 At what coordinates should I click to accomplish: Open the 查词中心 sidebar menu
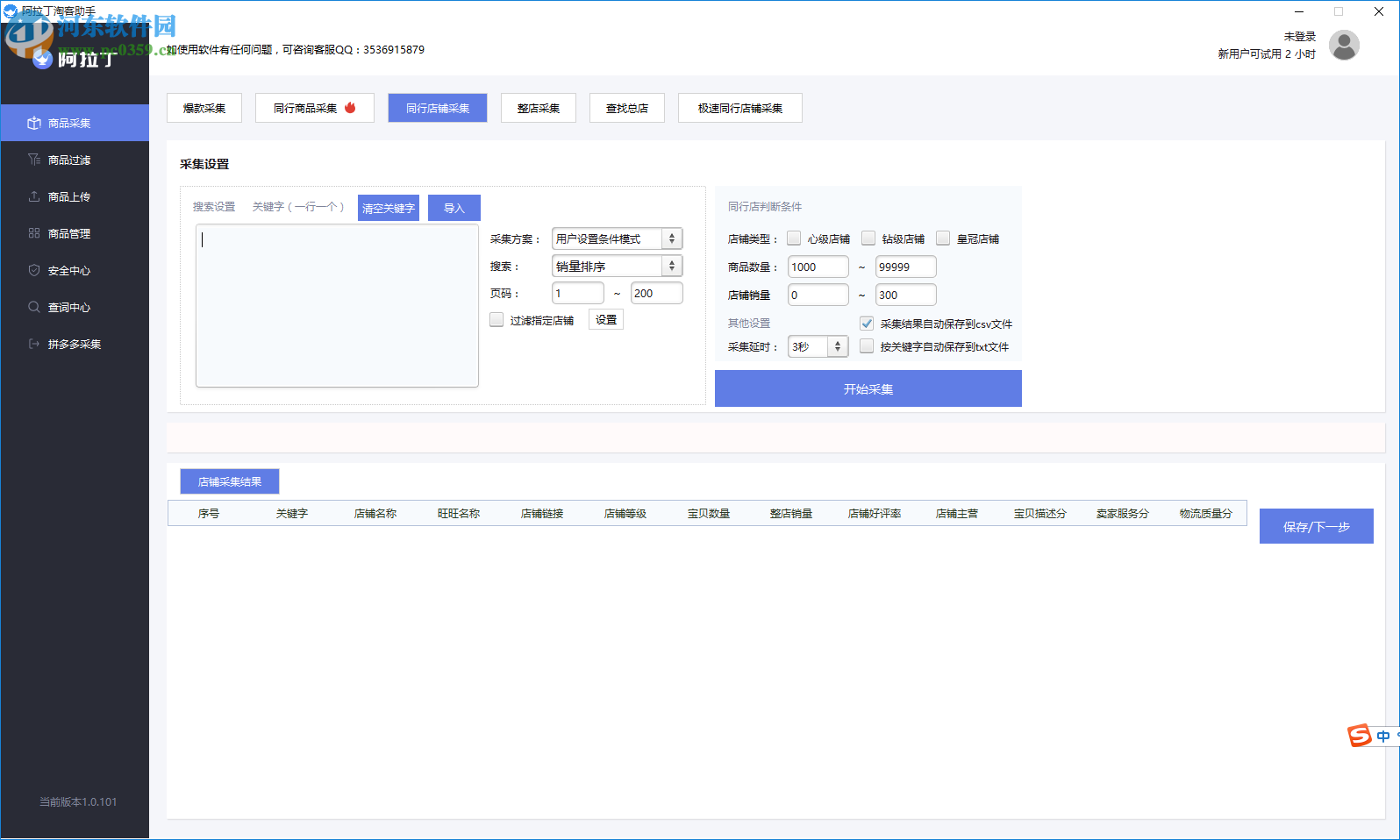coord(75,307)
